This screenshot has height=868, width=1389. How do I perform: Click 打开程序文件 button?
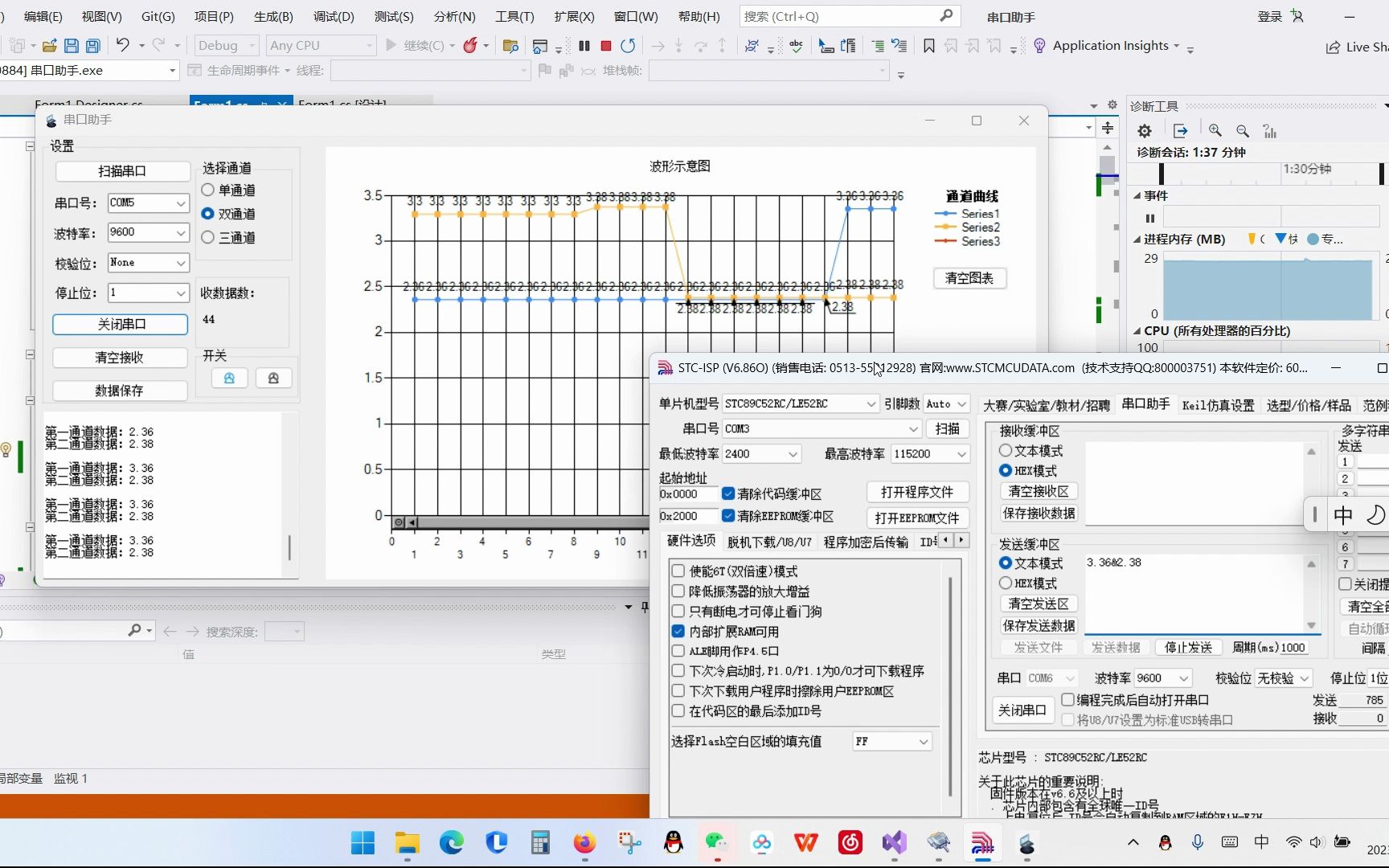point(917,492)
